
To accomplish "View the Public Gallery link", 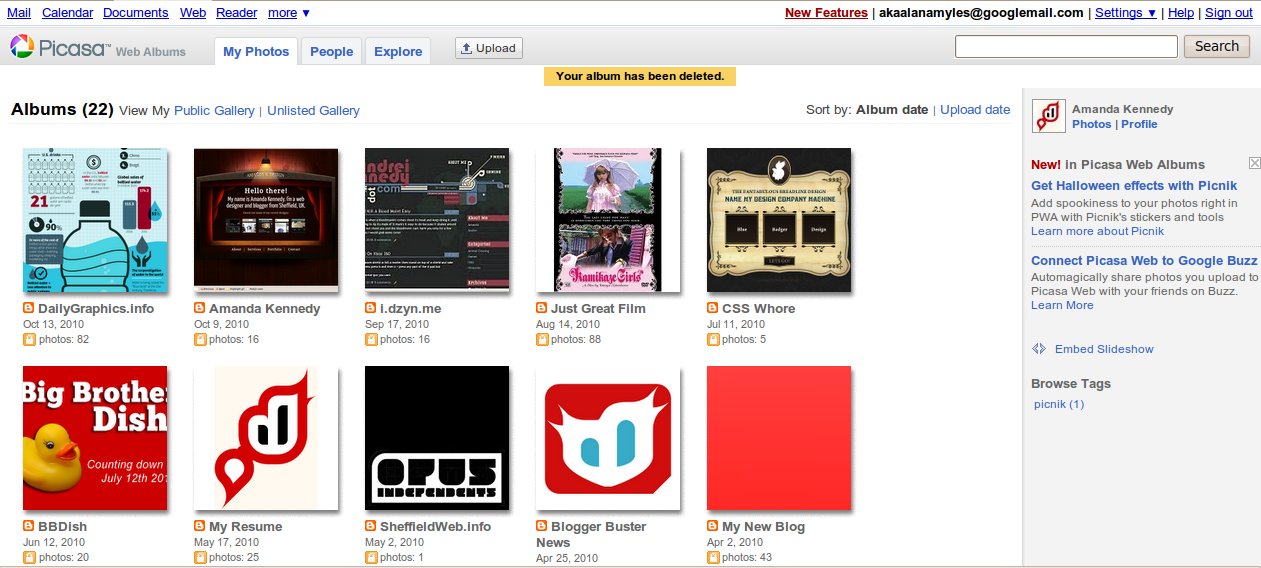I will point(214,111).
